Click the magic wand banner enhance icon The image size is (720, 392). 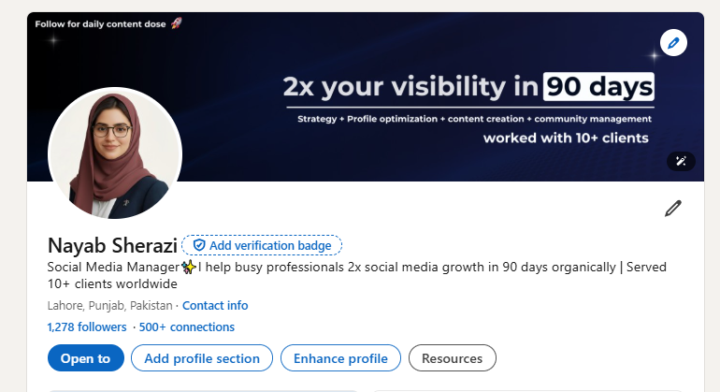pyautogui.click(x=681, y=161)
